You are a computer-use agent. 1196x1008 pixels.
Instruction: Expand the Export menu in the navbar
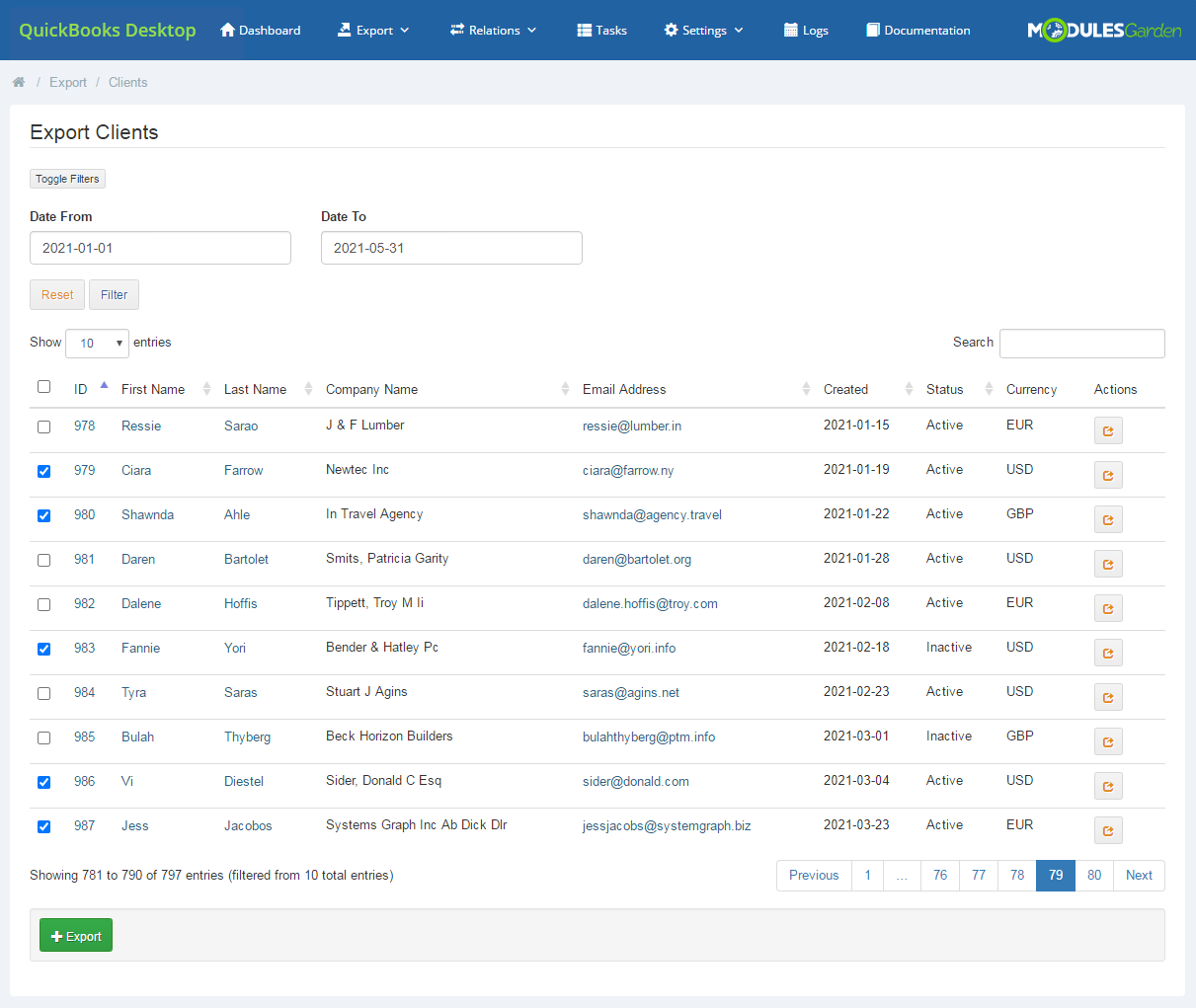tap(373, 30)
